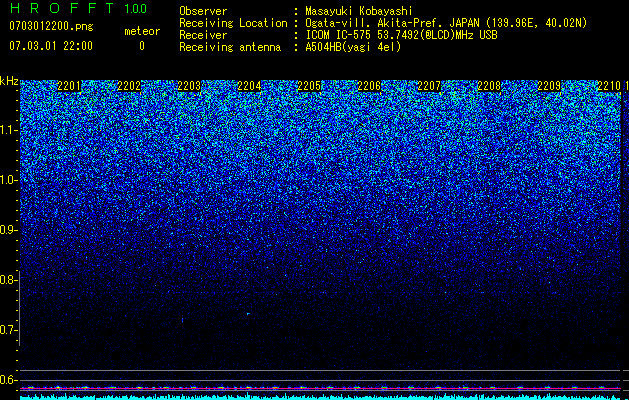Select the A504HB(yagi 4el) antenna text

coord(353,47)
